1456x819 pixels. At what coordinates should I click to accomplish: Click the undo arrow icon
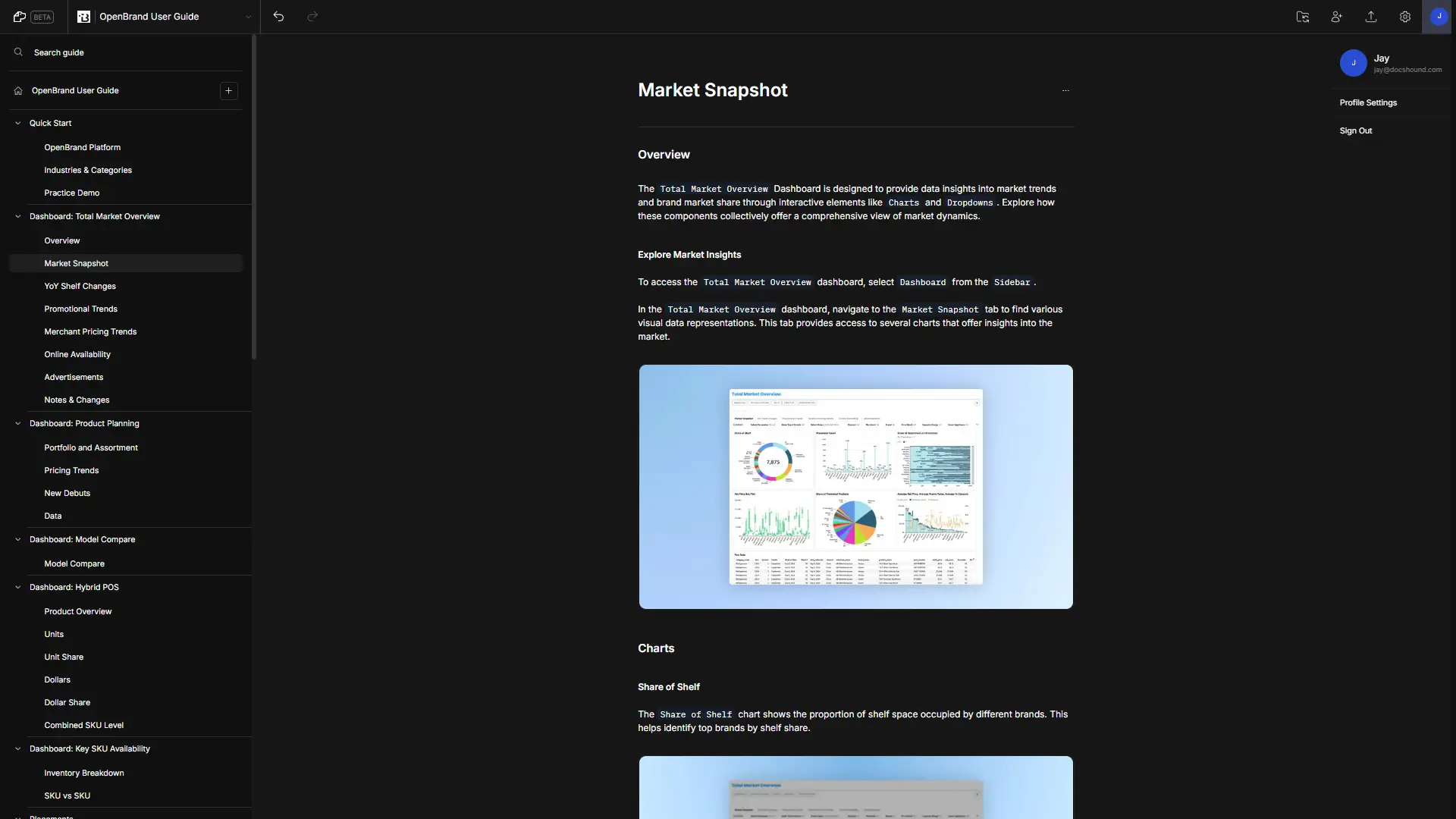point(278,16)
